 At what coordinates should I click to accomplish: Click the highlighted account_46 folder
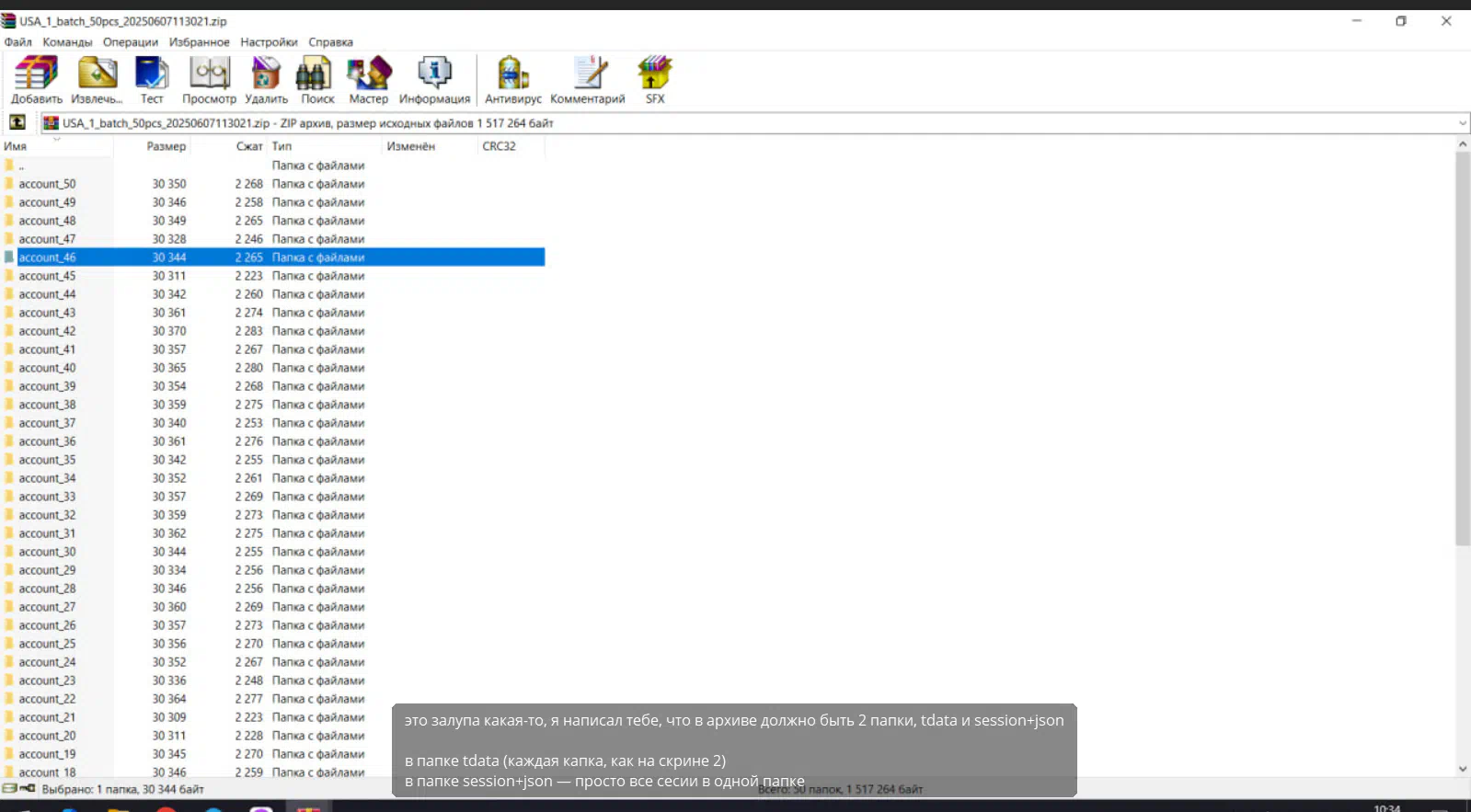click(273, 257)
